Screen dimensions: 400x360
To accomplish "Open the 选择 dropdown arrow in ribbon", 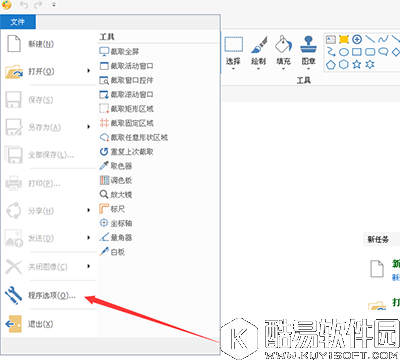I will pos(233,69).
